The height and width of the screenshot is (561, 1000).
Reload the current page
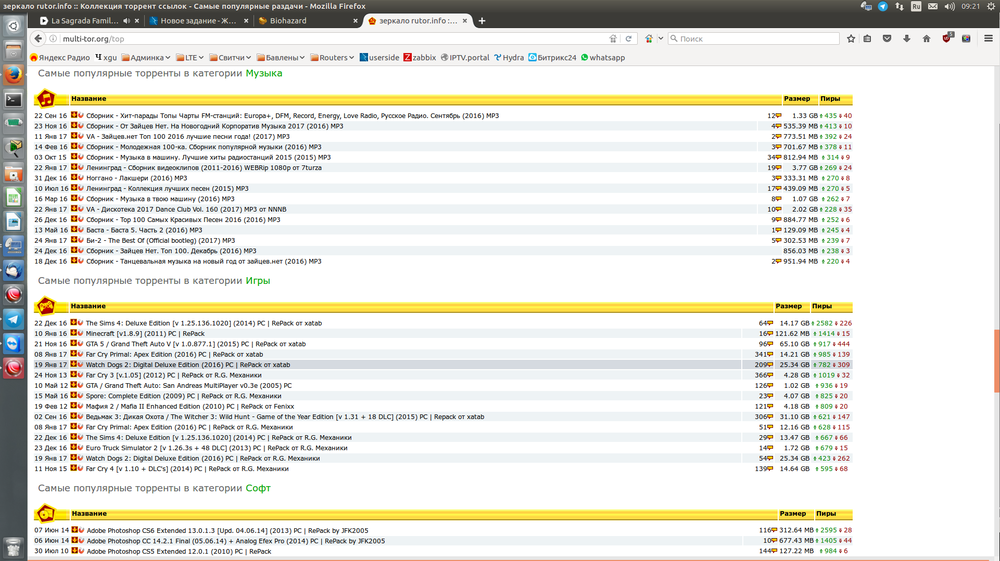point(628,39)
